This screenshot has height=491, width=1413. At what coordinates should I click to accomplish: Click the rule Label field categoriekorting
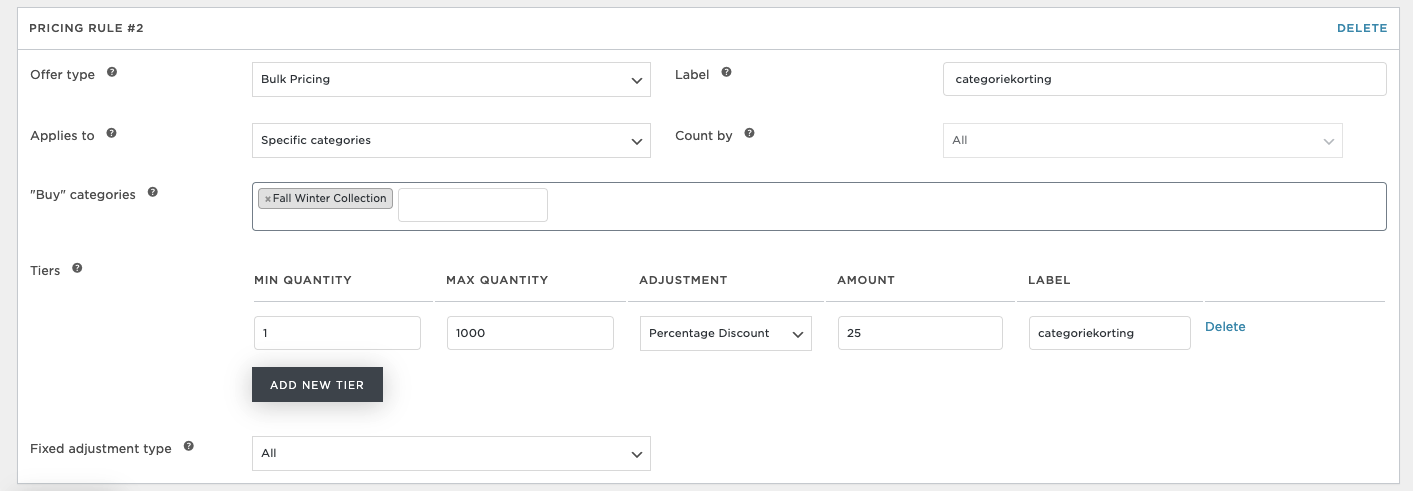(x=1165, y=79)
